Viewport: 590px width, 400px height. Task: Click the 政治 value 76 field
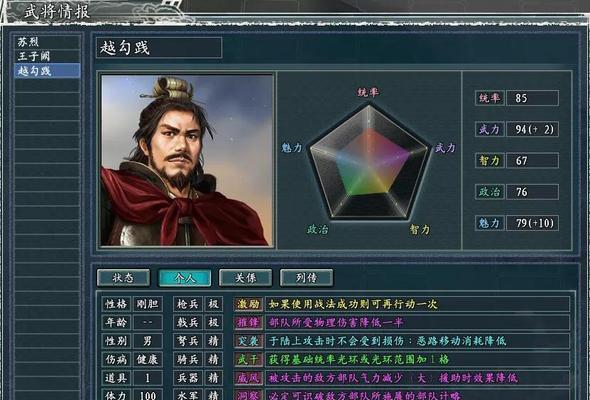coord(532,192)
